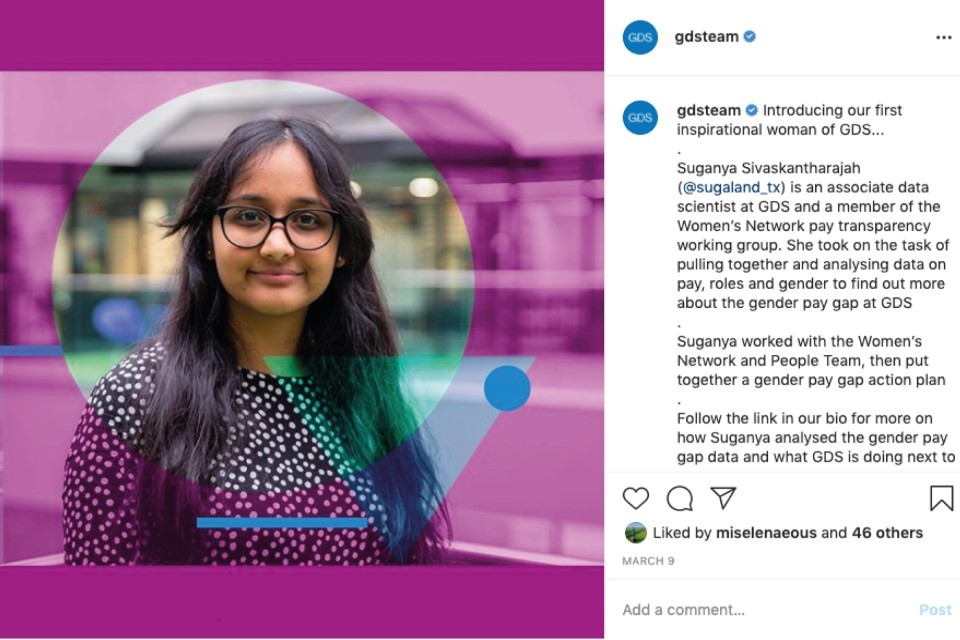Open comments via speech bubble icon
This screenshot has width=960, height=640.
coord(680,499)
